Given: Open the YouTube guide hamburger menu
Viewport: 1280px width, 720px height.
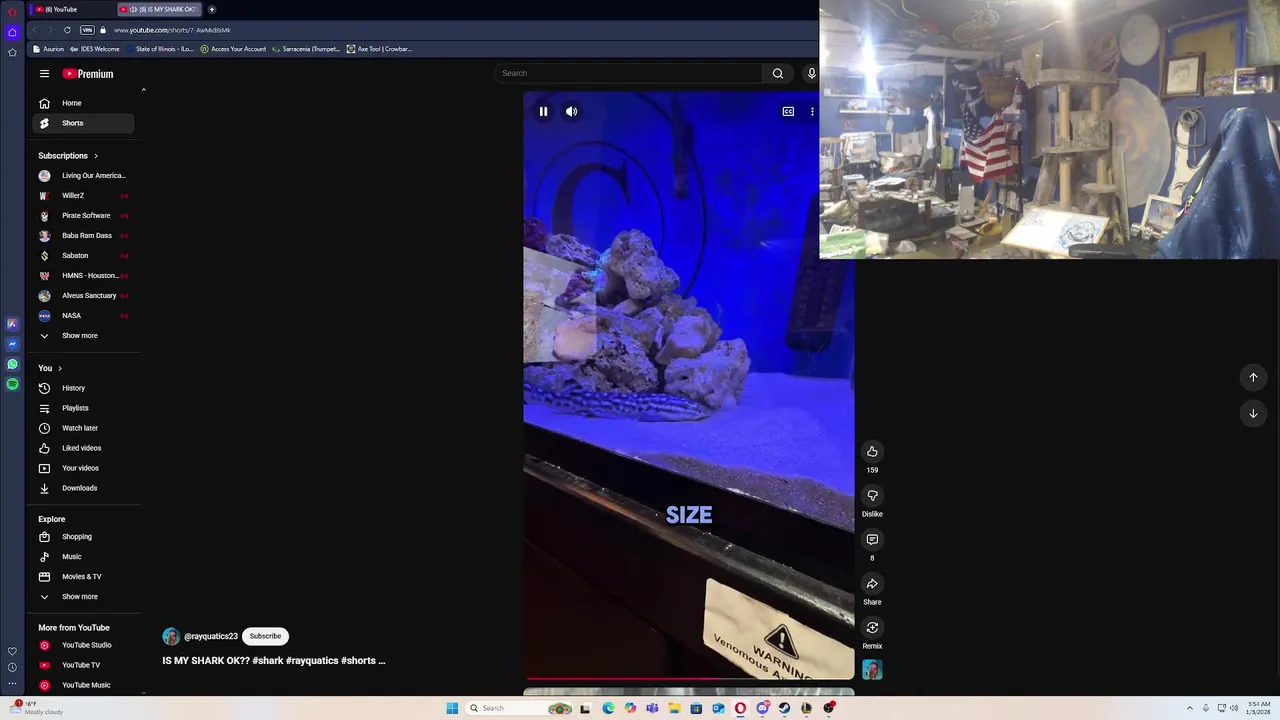Looking at the screenshot, I should point(44,74).
